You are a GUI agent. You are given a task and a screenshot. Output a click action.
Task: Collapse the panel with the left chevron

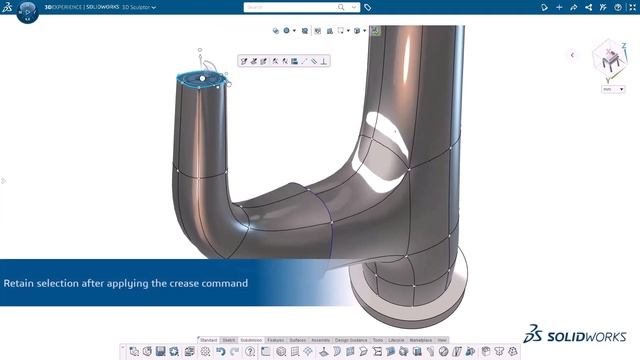coord(572,55)
